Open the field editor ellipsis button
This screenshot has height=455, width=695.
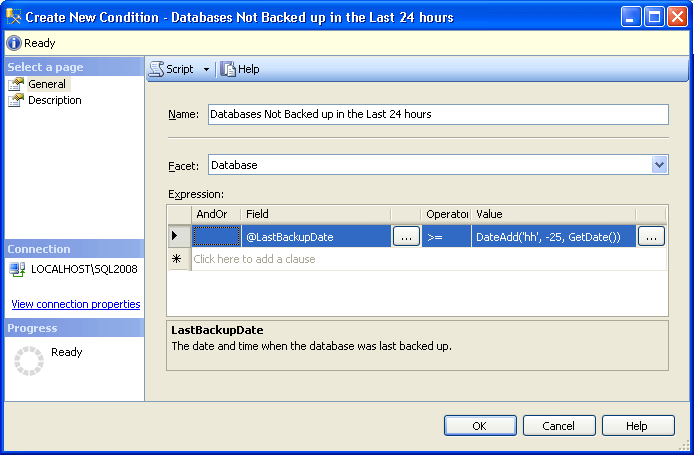[406, 237]
